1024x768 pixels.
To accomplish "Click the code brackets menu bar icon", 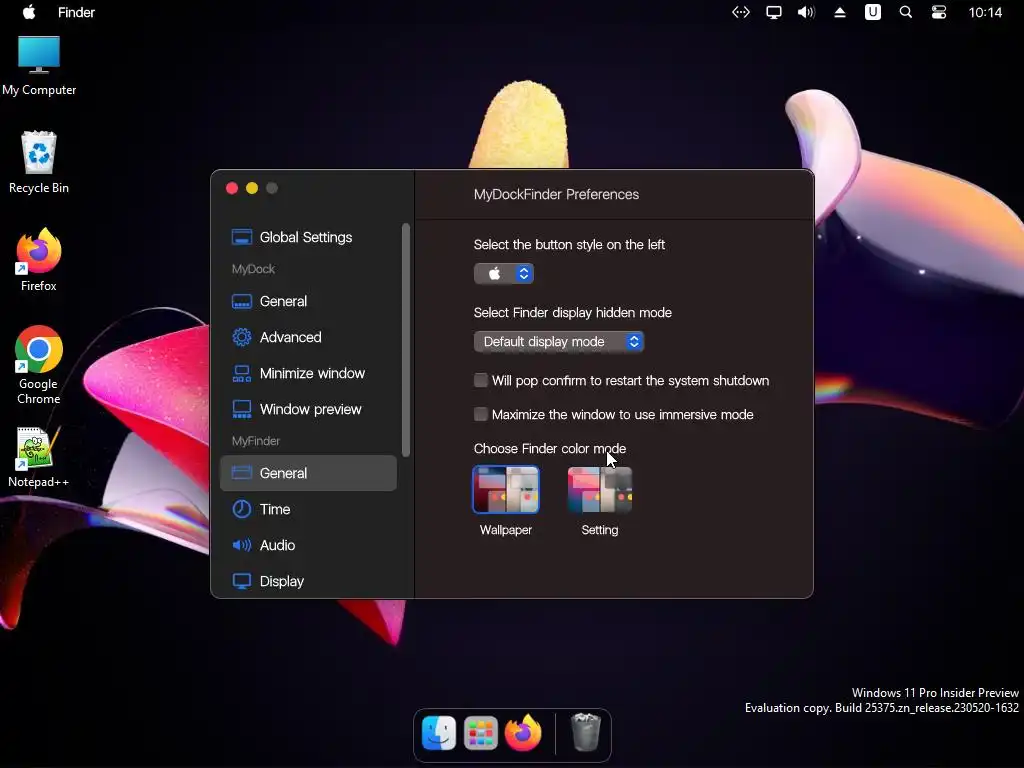I will (x=741, y=12).
